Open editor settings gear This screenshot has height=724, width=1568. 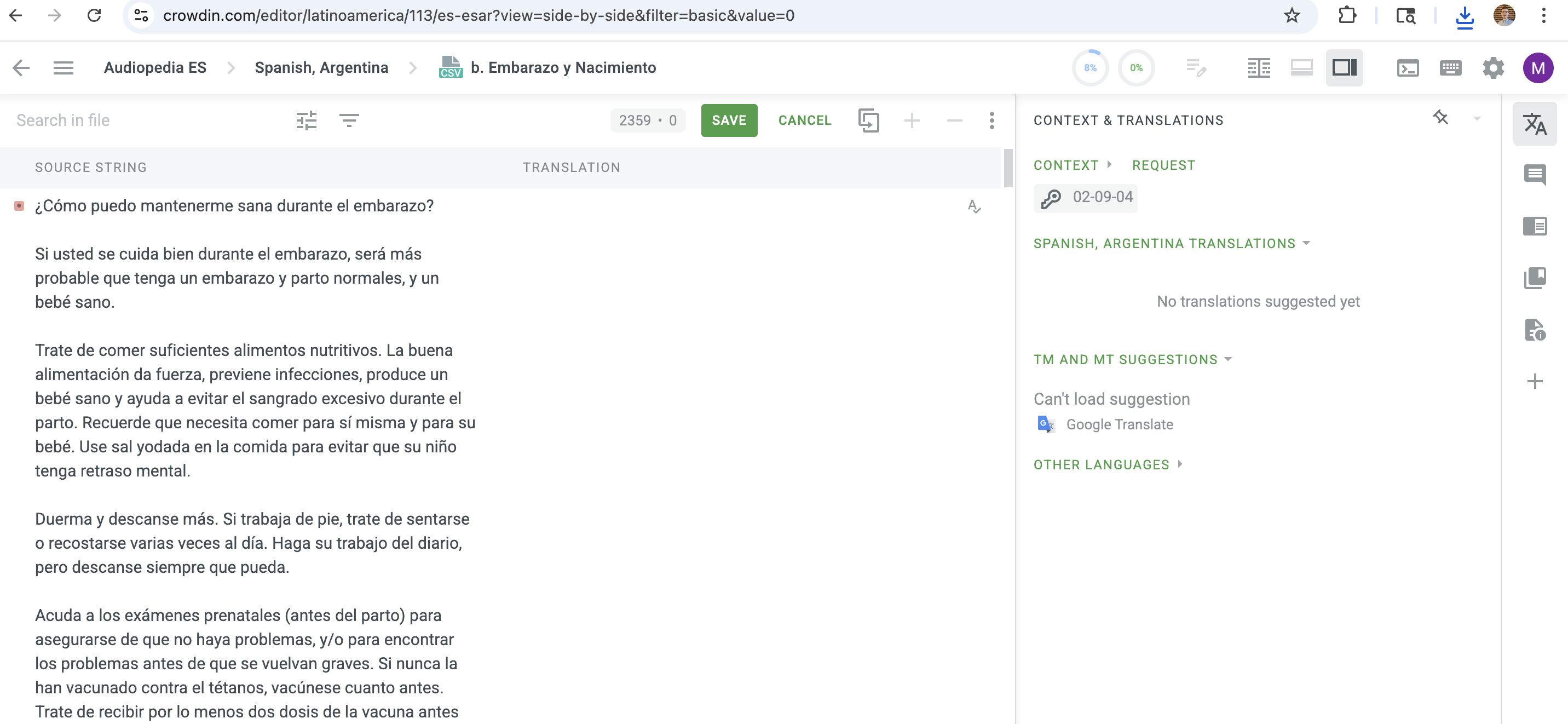[x=1492, y=67]
